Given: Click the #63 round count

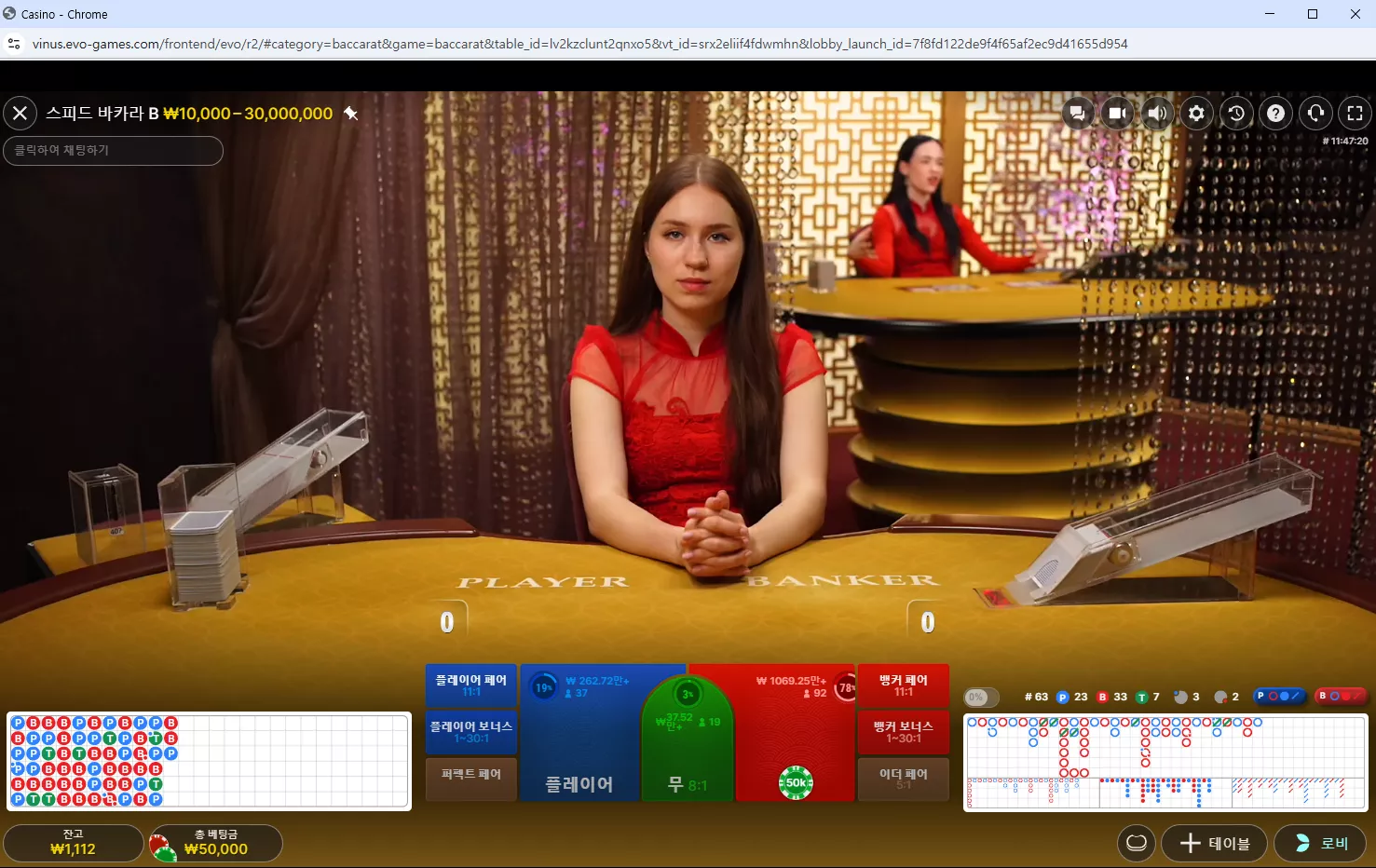Looking at the screenshot, I should [x=1036, y=697].
